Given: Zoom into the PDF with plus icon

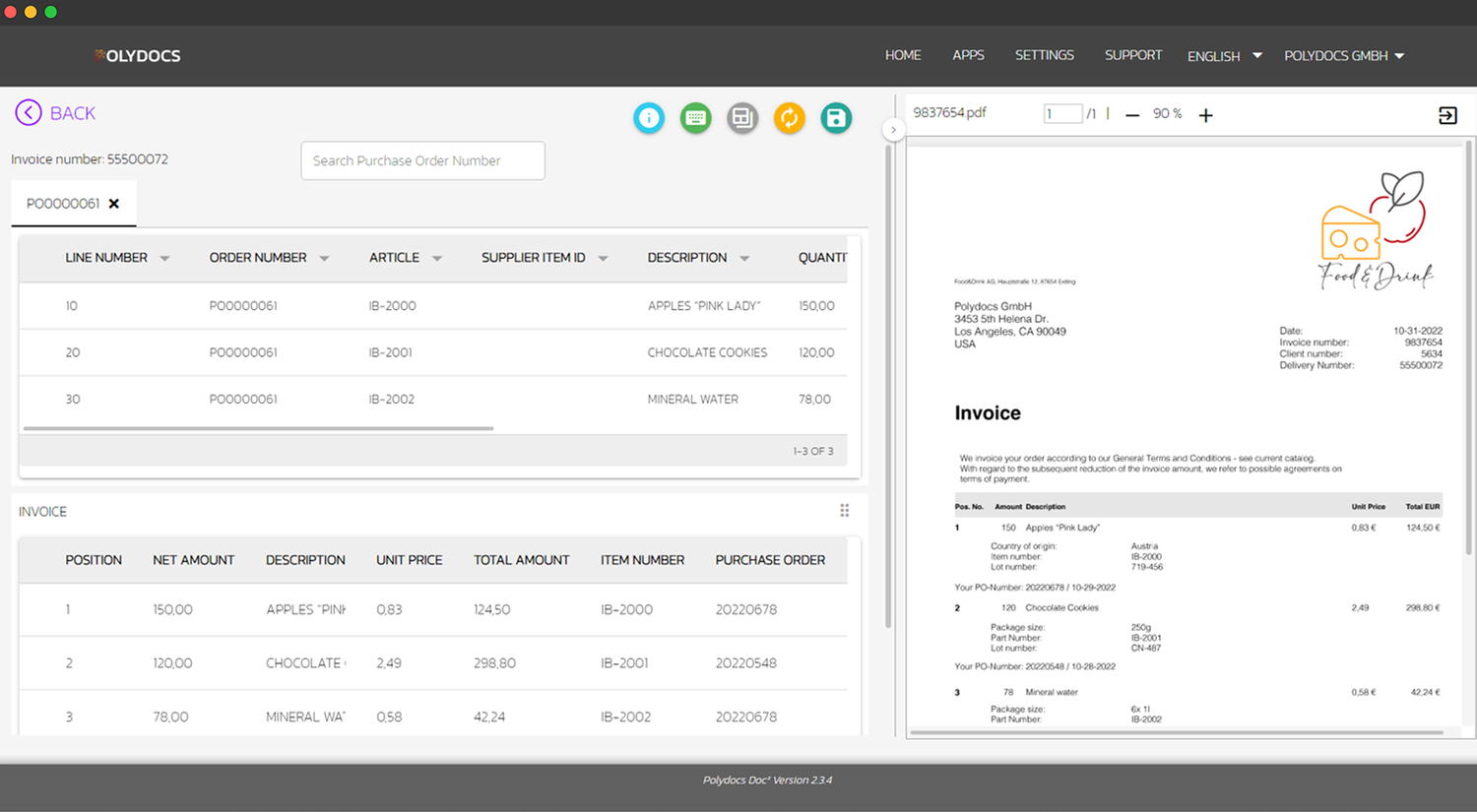Looking at the screenshot, I should (x=1206, y=113).
